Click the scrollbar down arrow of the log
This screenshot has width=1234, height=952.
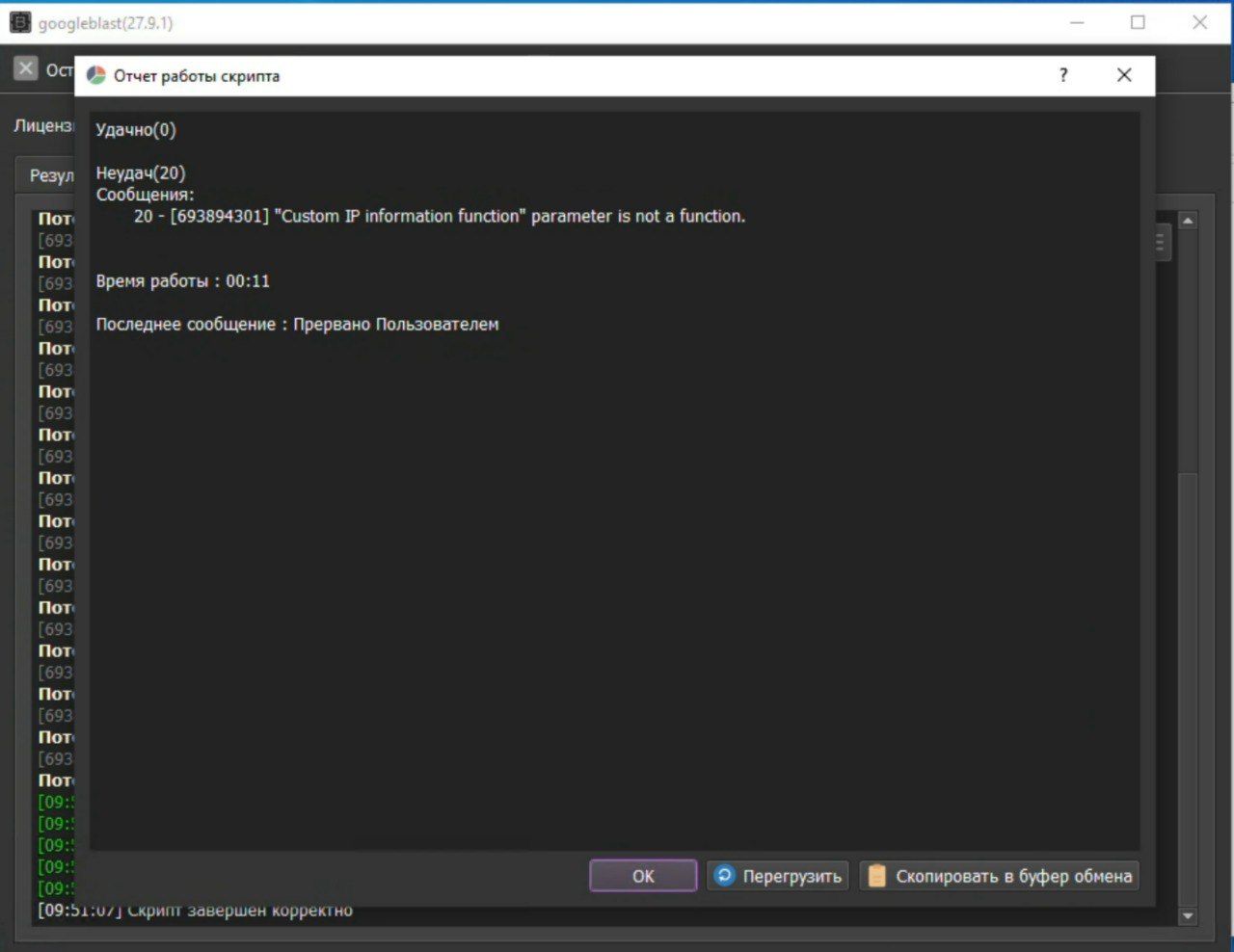(1188, 915)
